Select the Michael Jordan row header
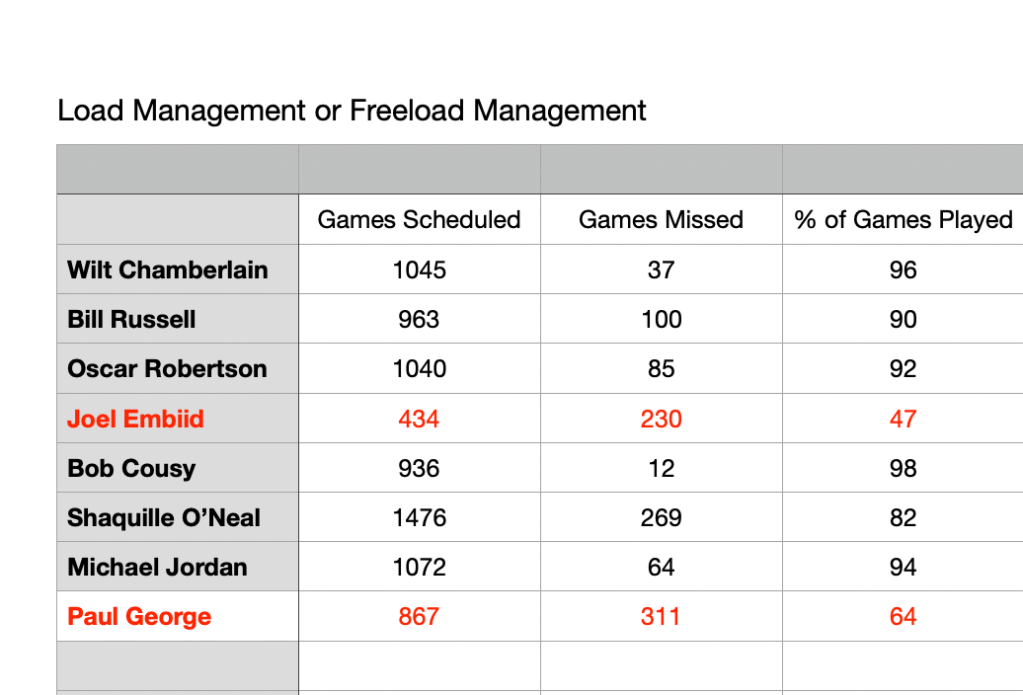 coord(157,567)
